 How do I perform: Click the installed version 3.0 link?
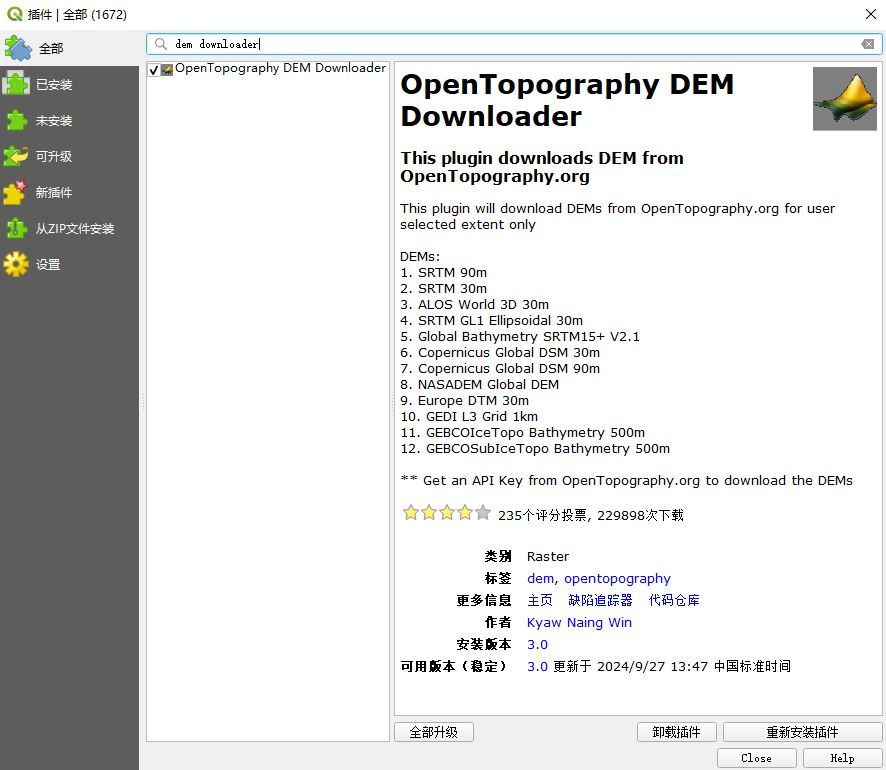(537, 645)
